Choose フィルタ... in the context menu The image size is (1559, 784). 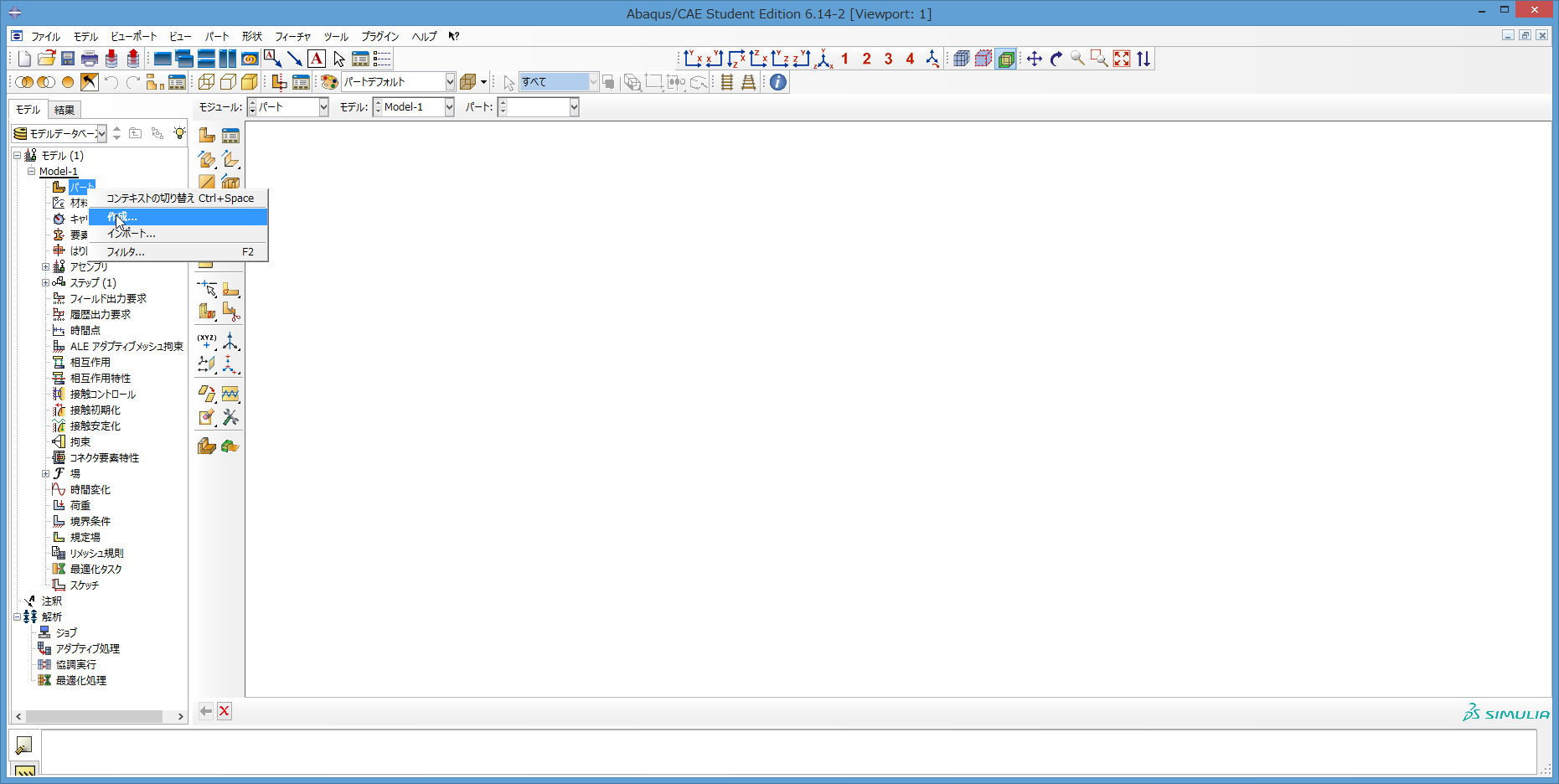pos(178,252)
